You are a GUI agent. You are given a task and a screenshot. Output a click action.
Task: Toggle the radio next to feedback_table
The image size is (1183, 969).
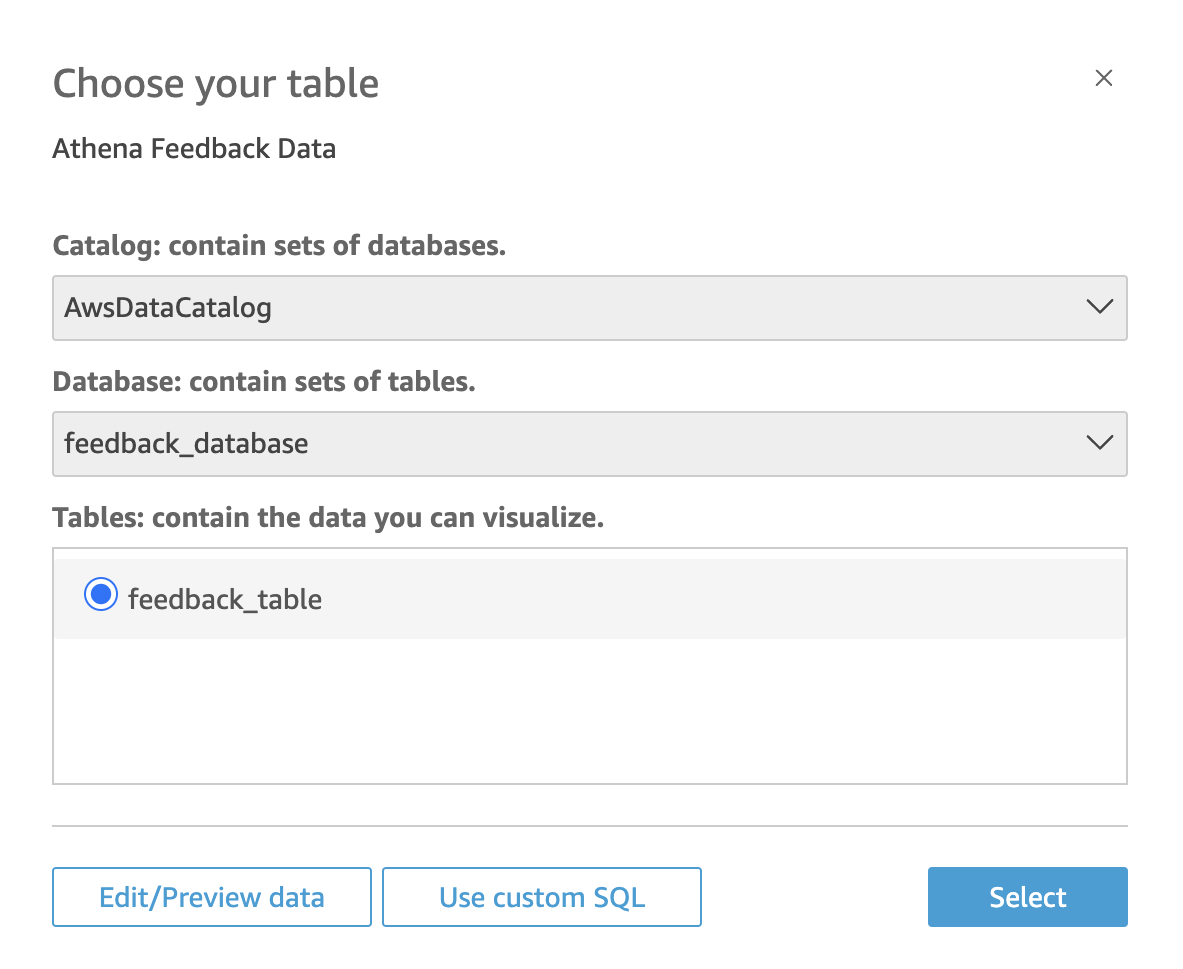pyautogui.click(x=100, y=594)
